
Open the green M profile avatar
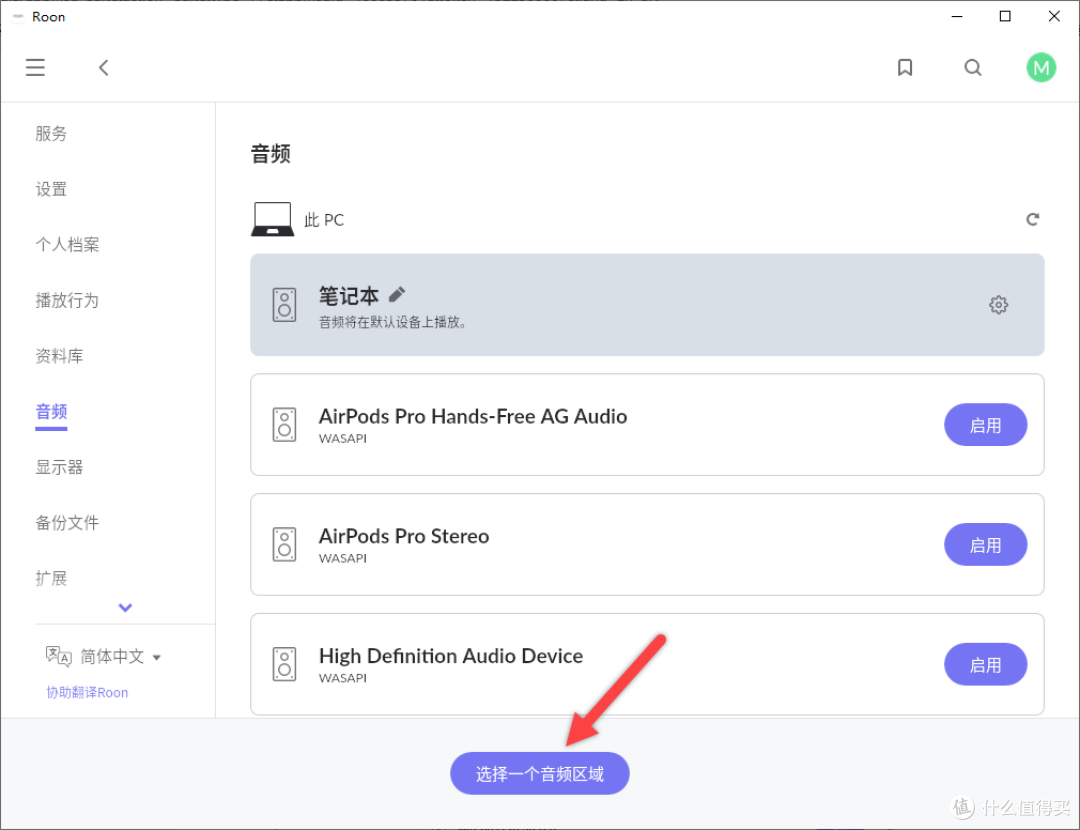click(x=1041, y=68)
